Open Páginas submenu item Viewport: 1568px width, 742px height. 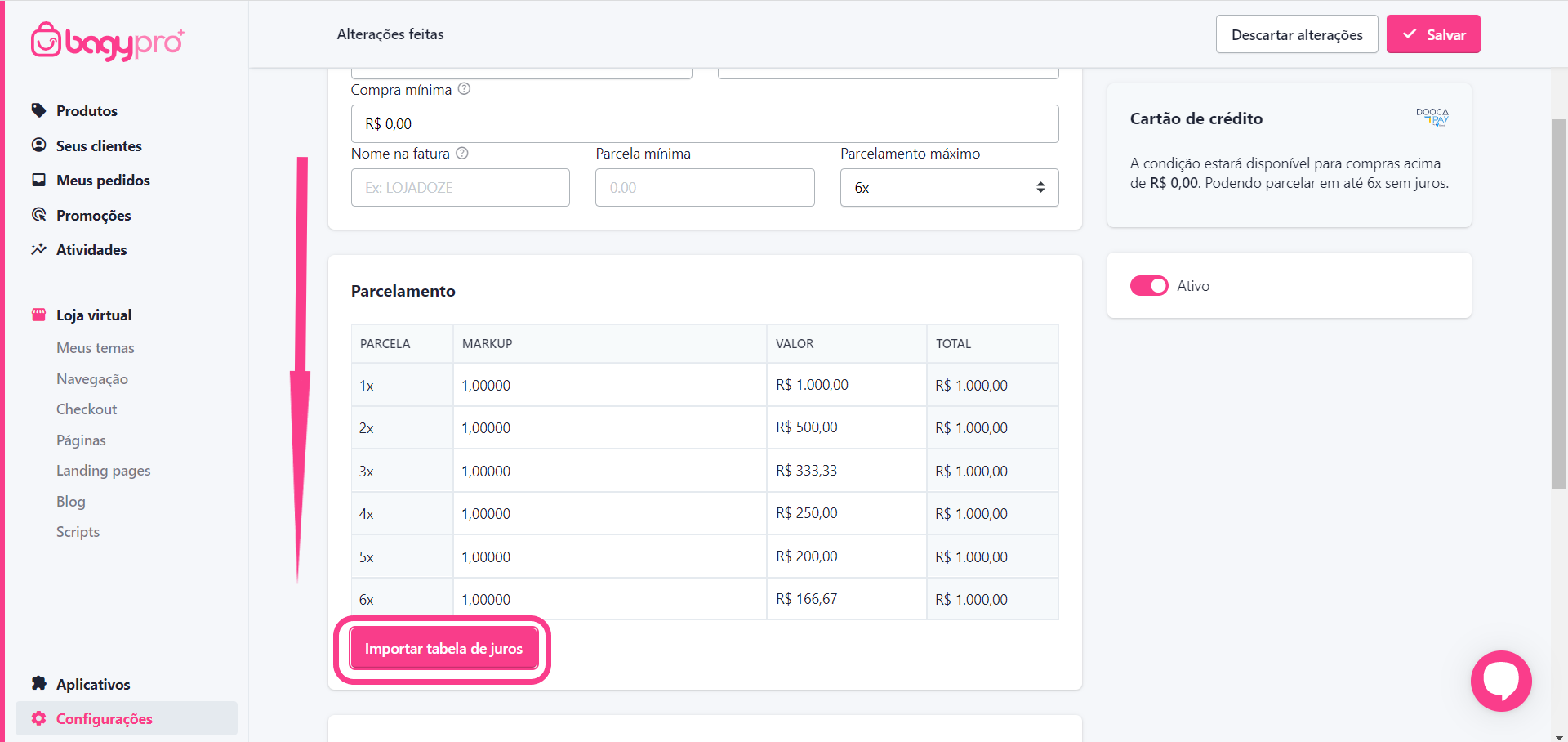(81, 440)
